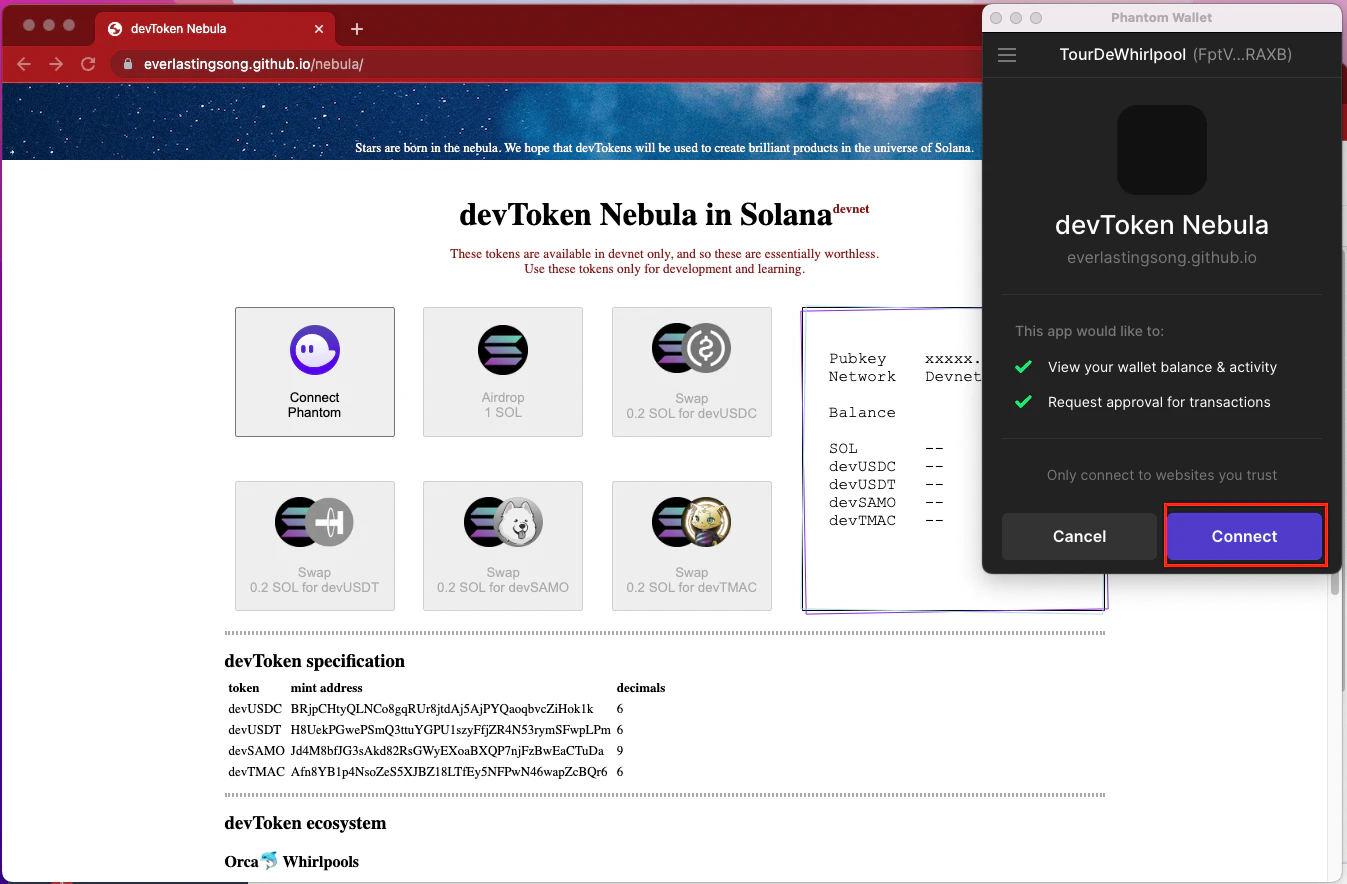Click devSAMO in the specification table
Image resolution: width=1347 pixels, height=884 pixels.
pos(256,751)
